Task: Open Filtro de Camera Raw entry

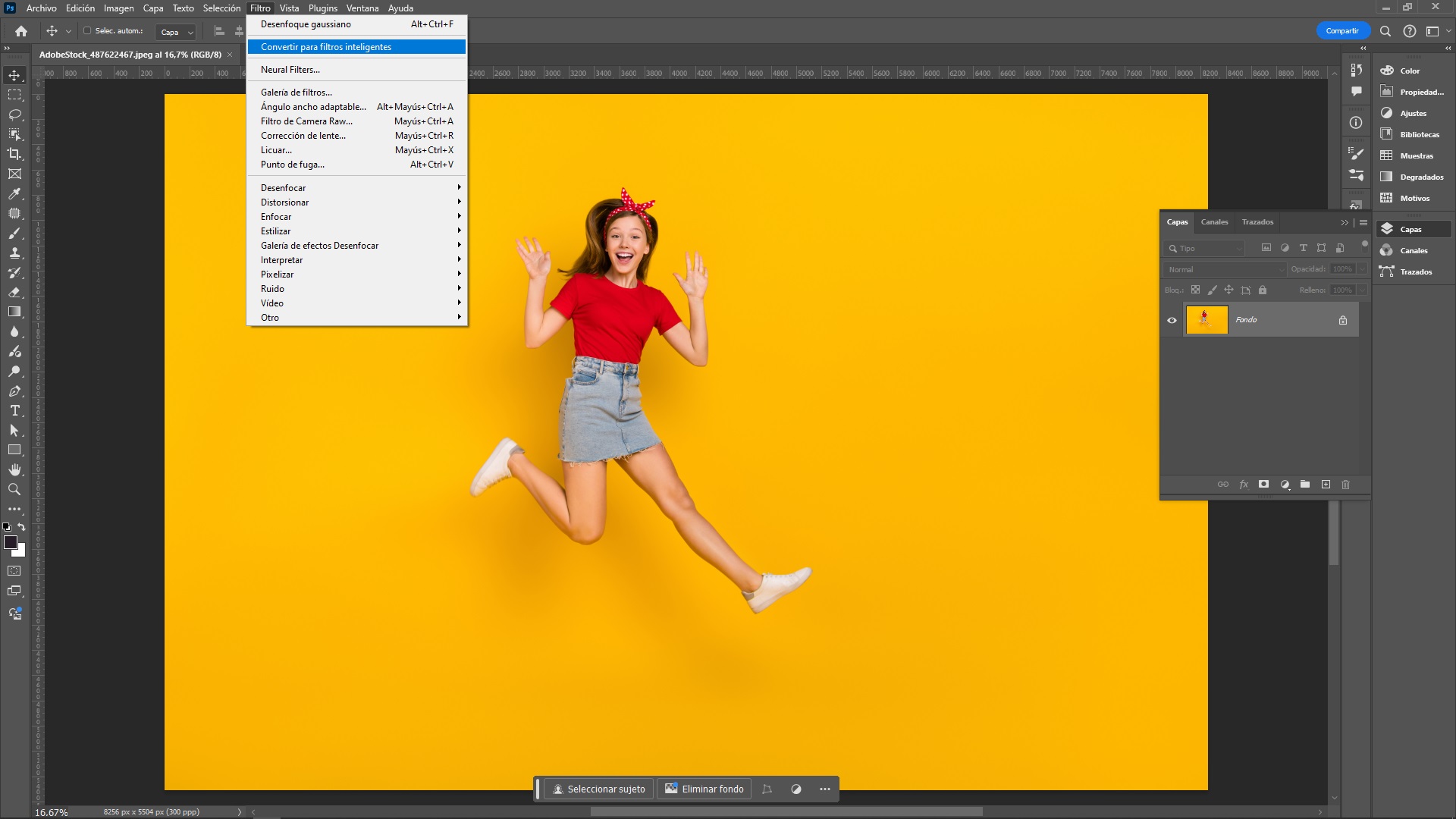Action: (356, 121)
